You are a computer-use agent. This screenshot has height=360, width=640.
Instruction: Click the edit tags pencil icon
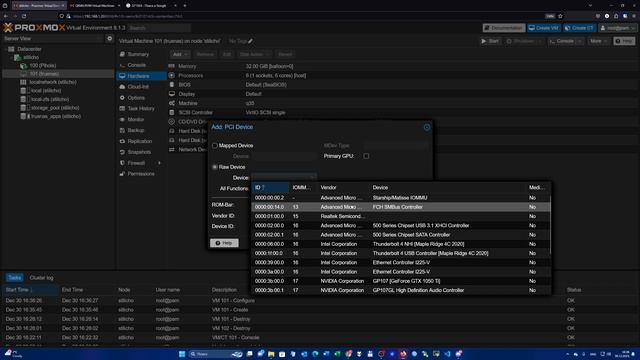pos(250,41)
